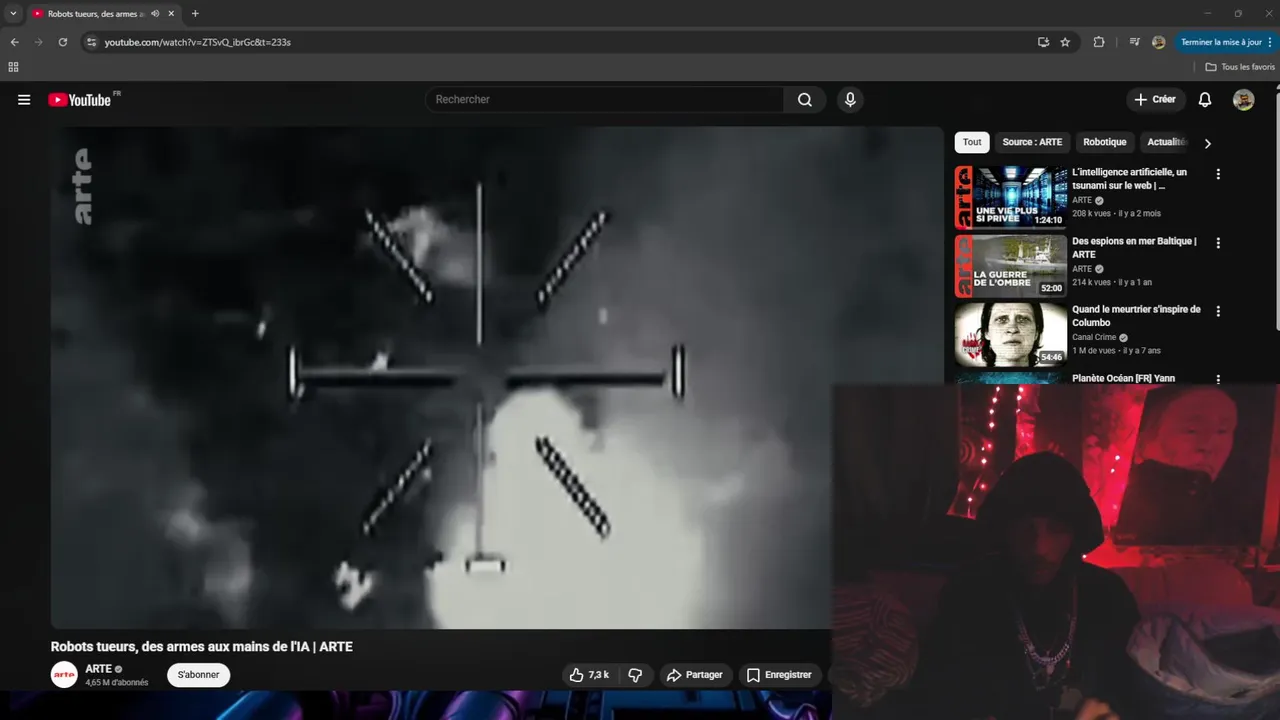Start voice search with the microphone
The width and height of the screenshot is (1280, 720).
pyautogui.click(x=850, y=99)
